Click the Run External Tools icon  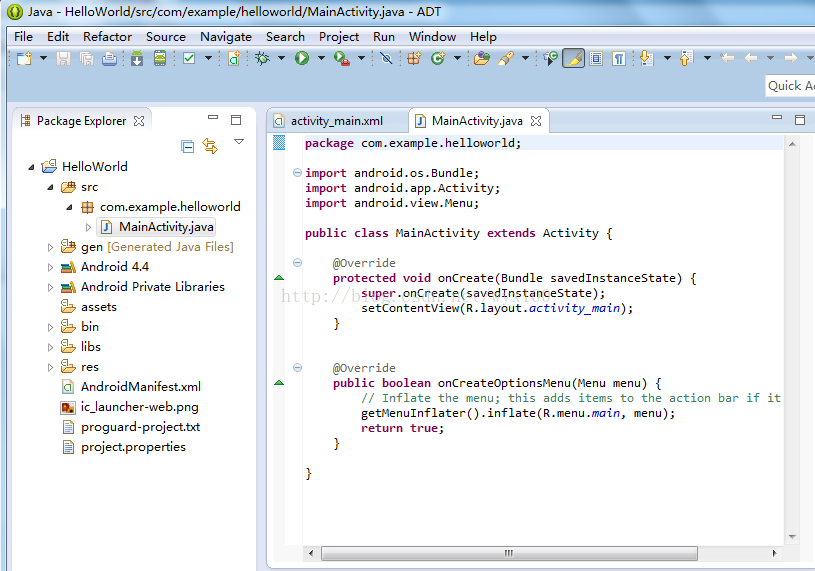(x=341, y=58)
